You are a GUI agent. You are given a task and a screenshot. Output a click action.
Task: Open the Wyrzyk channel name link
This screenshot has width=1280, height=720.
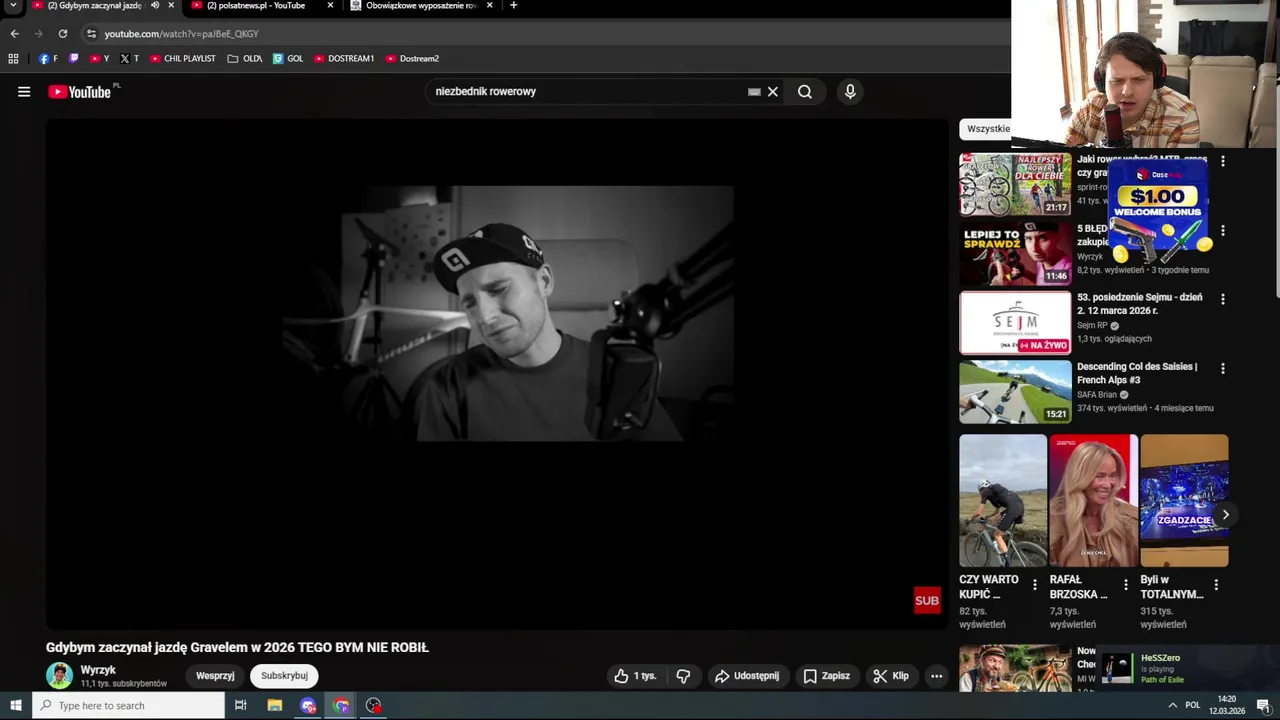pyautogui.click(x=98, y=670)
